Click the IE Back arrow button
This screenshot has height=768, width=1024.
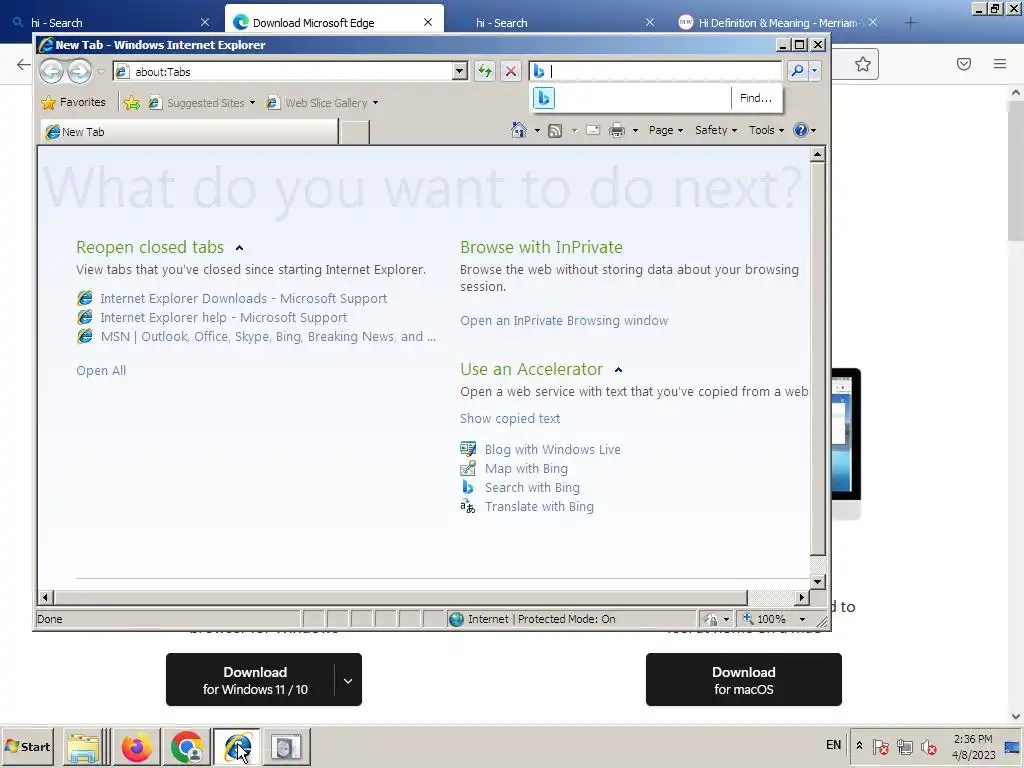tap(52, 71)
